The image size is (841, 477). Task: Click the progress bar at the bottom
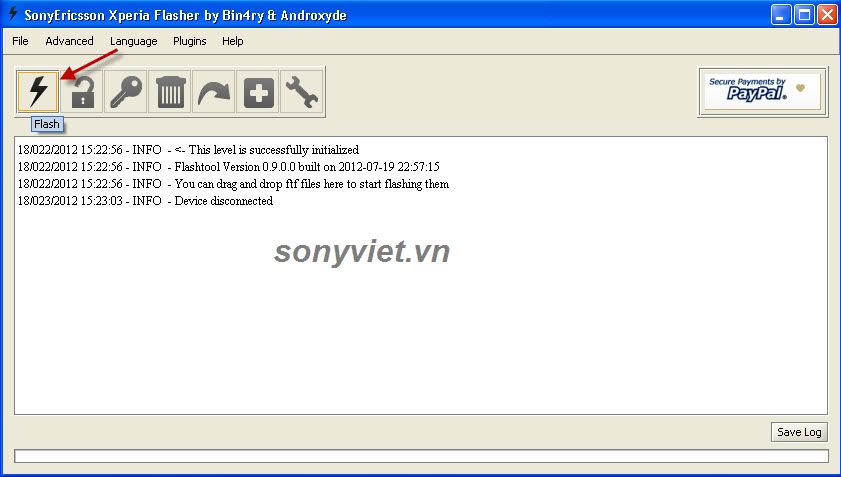tap(421, 456)
